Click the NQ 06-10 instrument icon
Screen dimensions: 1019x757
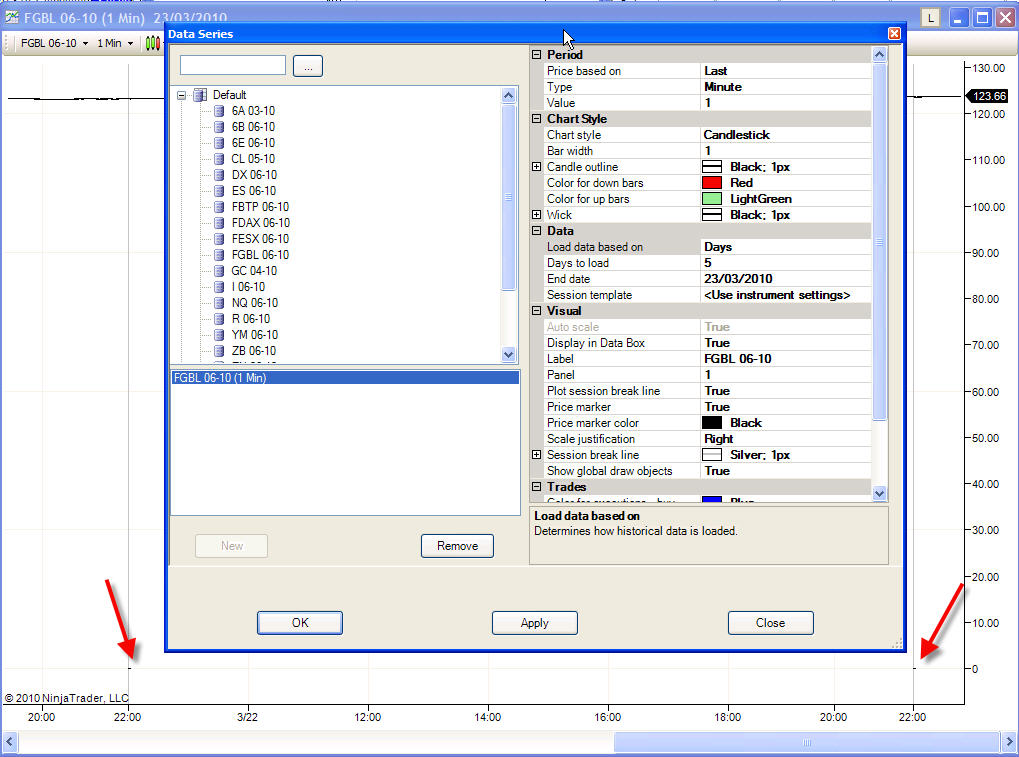coord(220,303)
